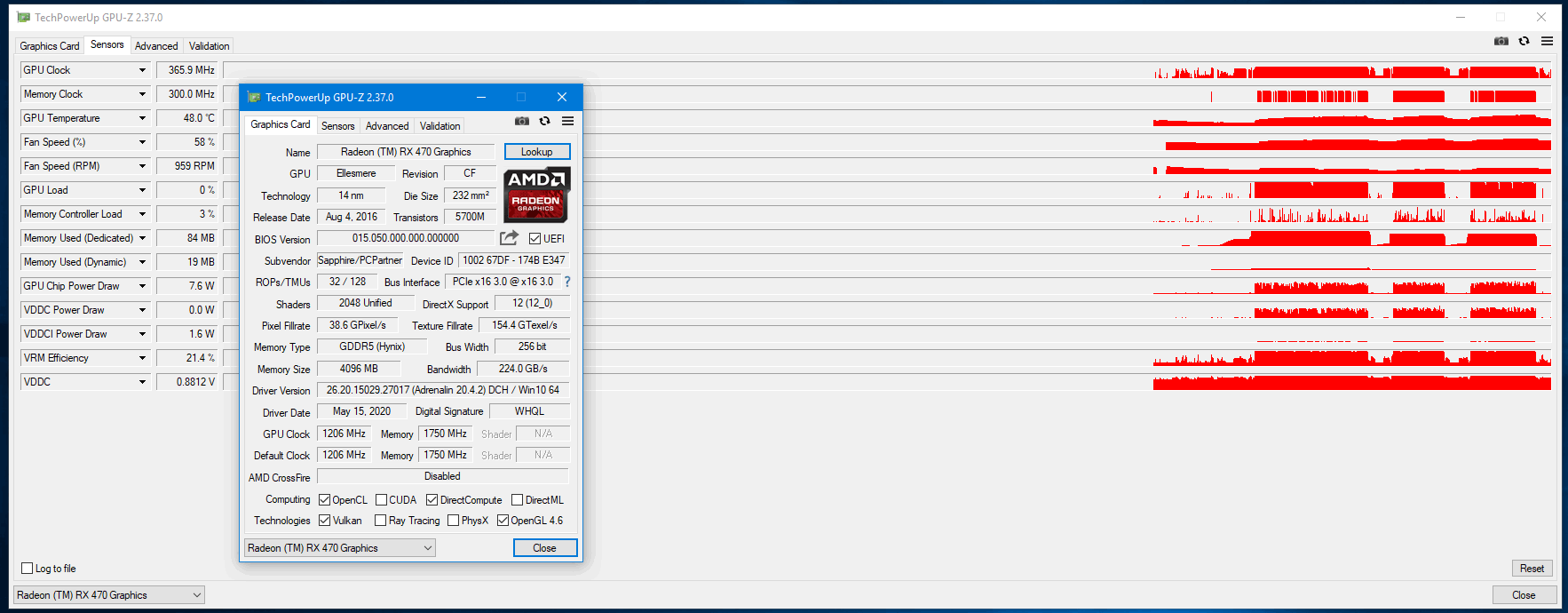
Task: Open the VRM Efficiency sensor dropdown
Action: pos(141,358)
